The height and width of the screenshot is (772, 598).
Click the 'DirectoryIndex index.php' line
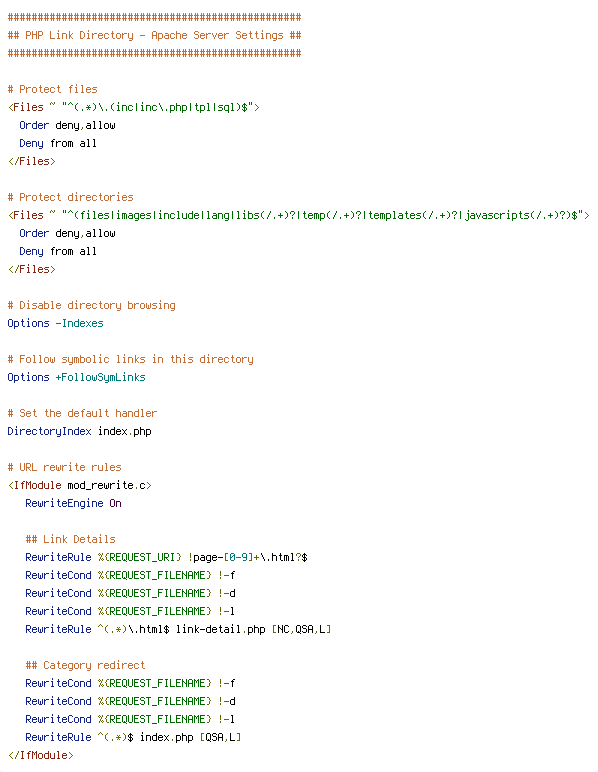point(79,431)
